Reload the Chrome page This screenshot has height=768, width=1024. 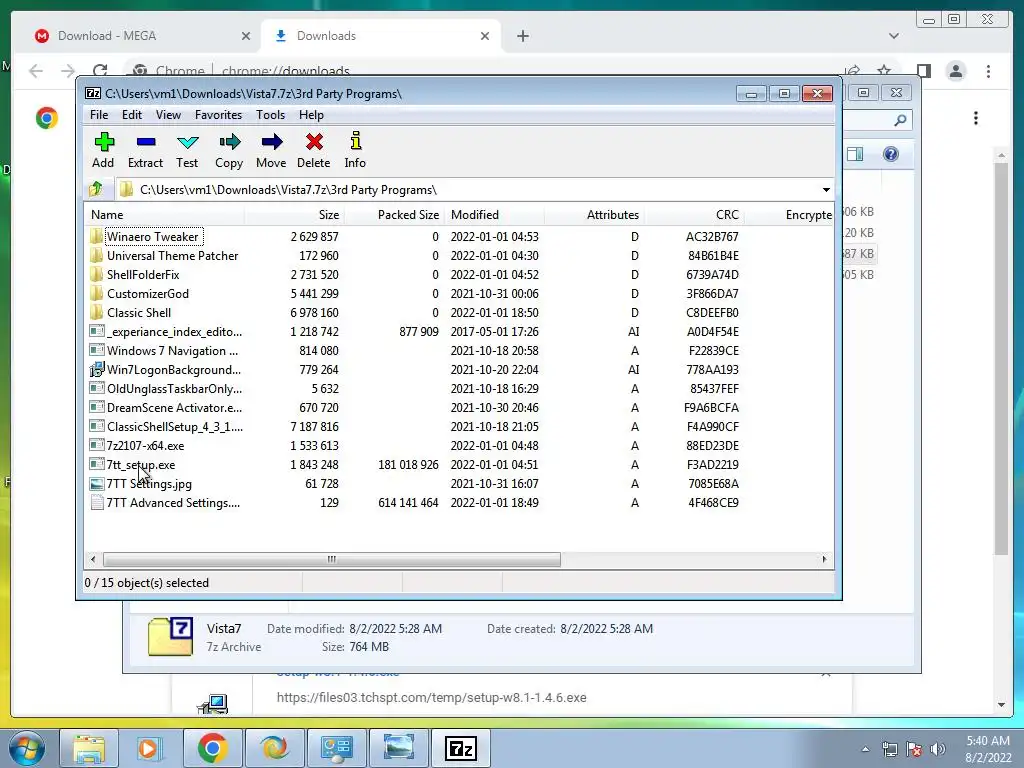pyautogui.click(x=100, y=71)
